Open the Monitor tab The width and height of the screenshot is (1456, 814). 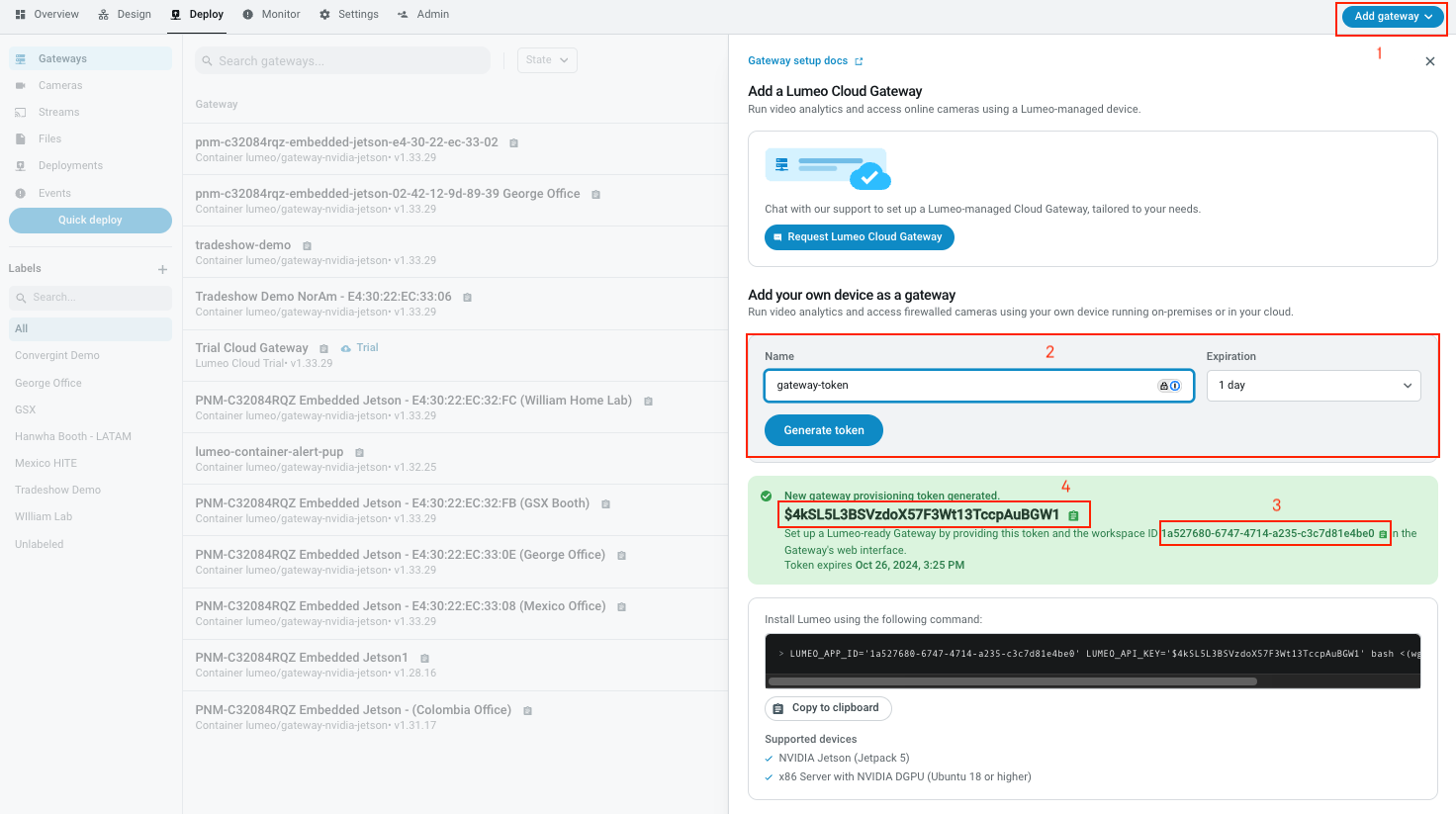(x=271, y=15)
